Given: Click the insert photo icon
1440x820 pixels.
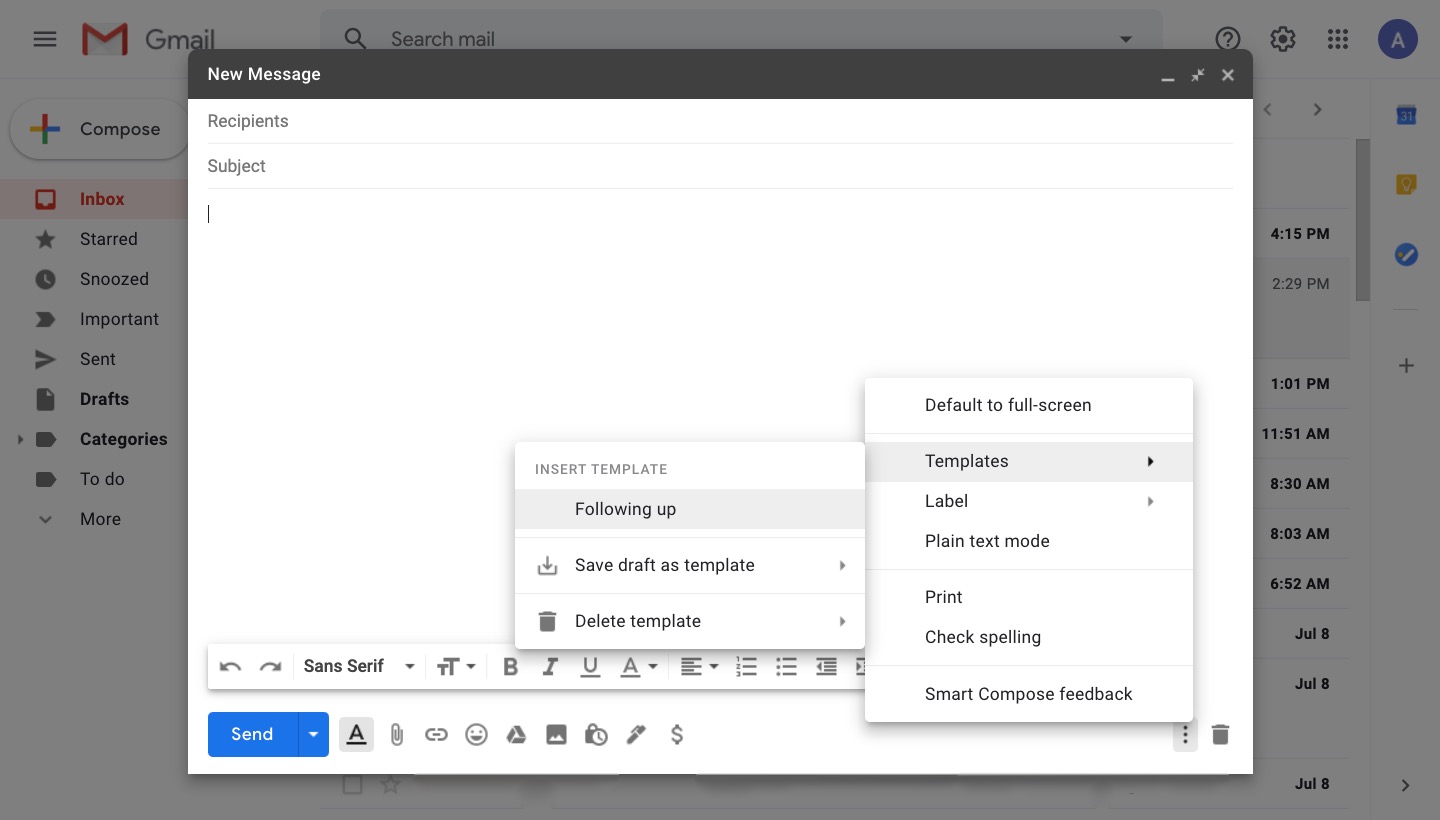Looking at the screenshot, I should coord(556,735).
